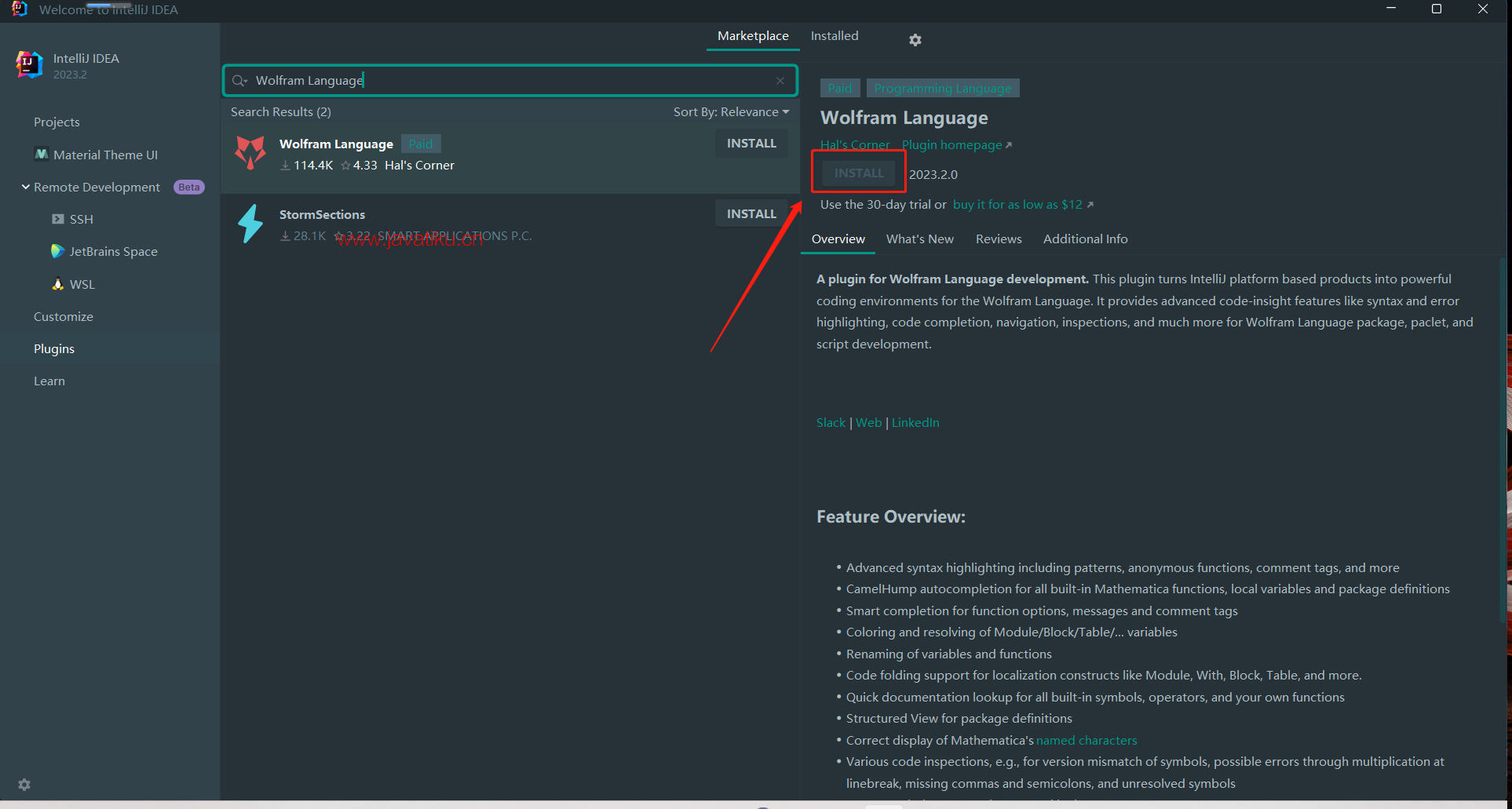Open Hal's Corner vendor link in details

coord(855,145)
